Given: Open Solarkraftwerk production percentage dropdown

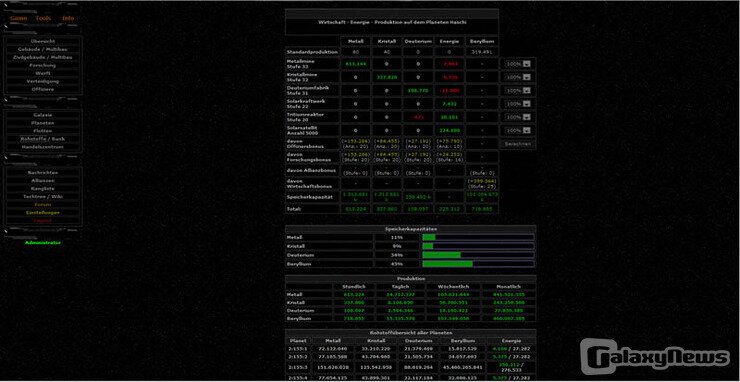Looking at the screenshot, I should [518, 103].
